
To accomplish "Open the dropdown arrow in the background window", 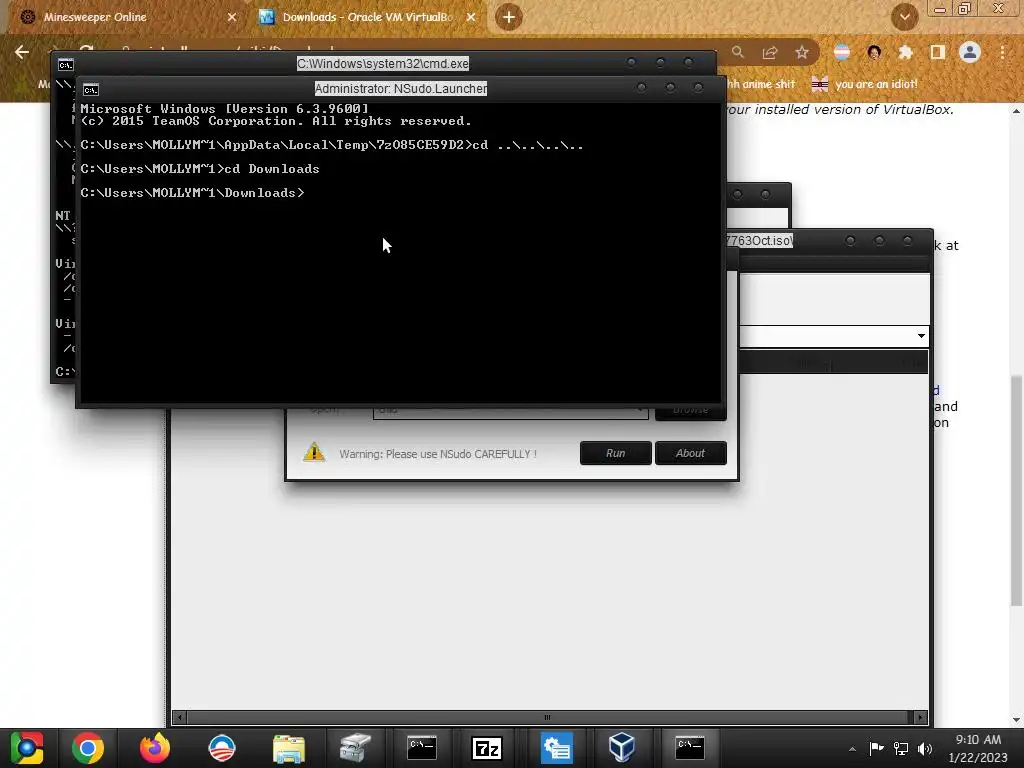I will (921, 336).
